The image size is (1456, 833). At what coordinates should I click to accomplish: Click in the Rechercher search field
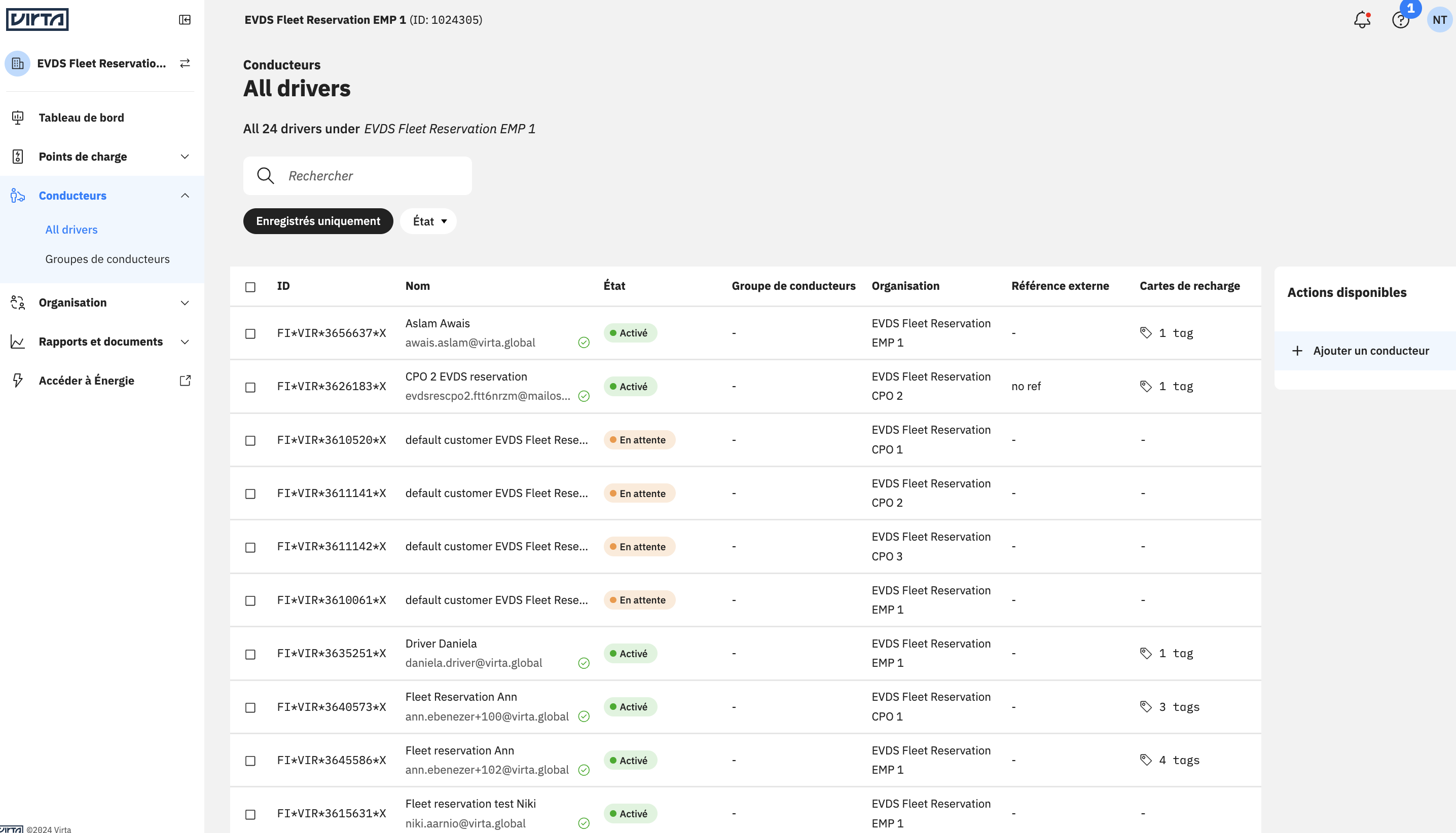[x=358, y=176]
